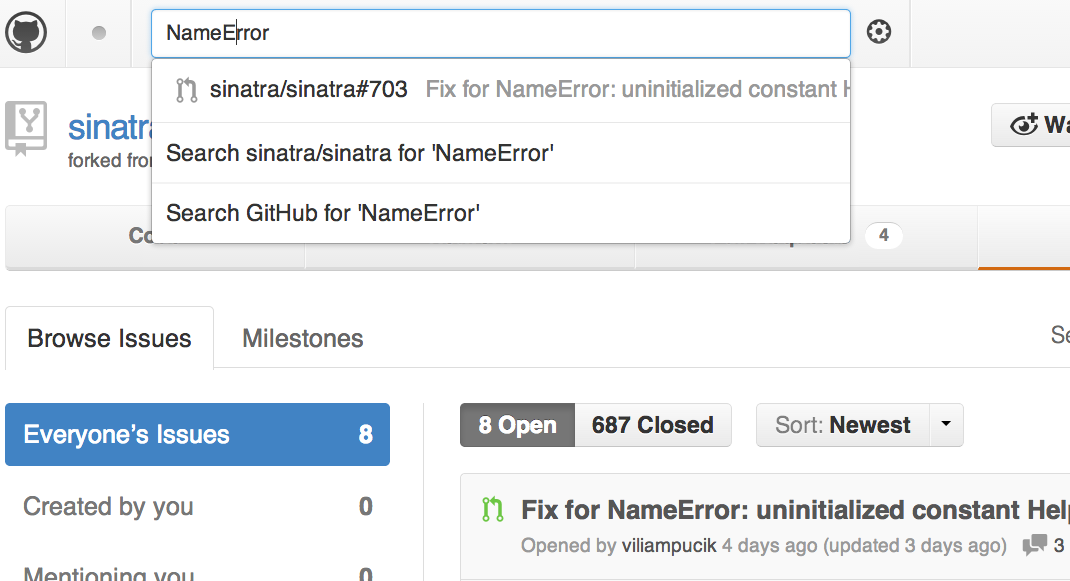Show the 687 Closed issues

pos(652,425)
